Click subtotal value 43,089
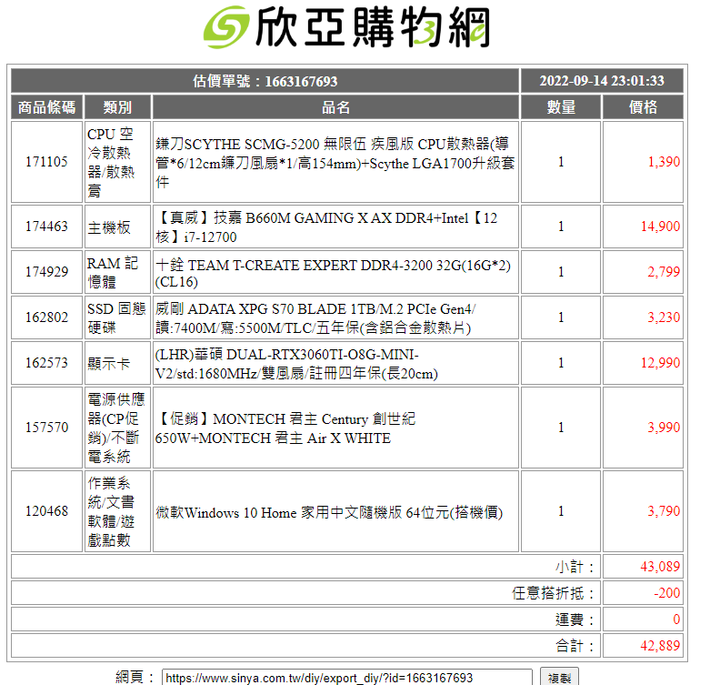Image resolution: width=720 pixels, height=685 pixels. point(660,567)
